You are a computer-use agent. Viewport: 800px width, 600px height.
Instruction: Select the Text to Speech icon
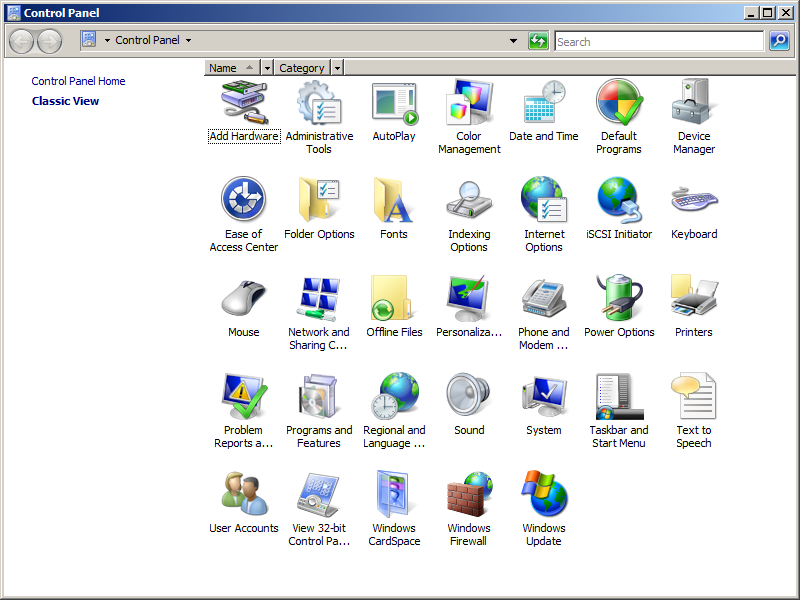(693, 398)
